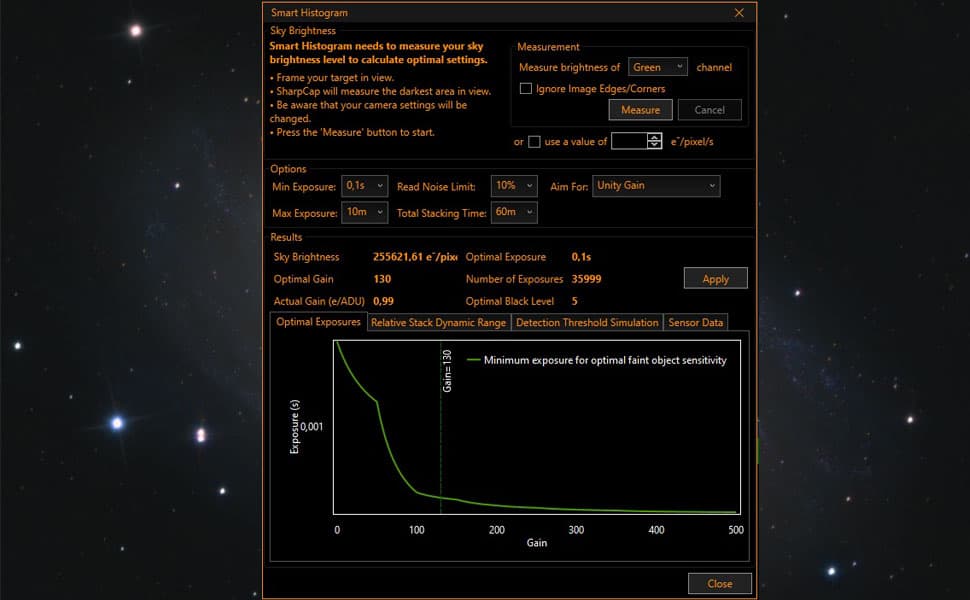This screenshot has height=600, width=970.
Task: Open the Aim For Unity Gain dropdown
Action: tap(656, 186)
